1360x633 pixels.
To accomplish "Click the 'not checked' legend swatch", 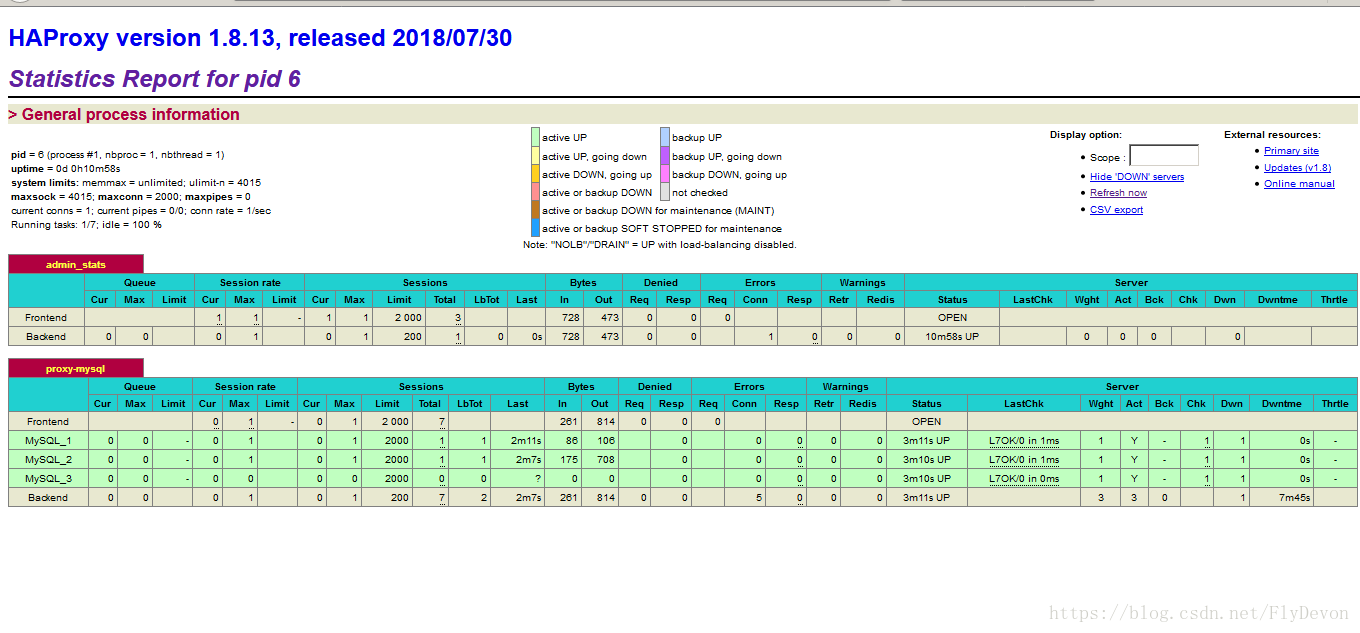I will click(664, 192).
